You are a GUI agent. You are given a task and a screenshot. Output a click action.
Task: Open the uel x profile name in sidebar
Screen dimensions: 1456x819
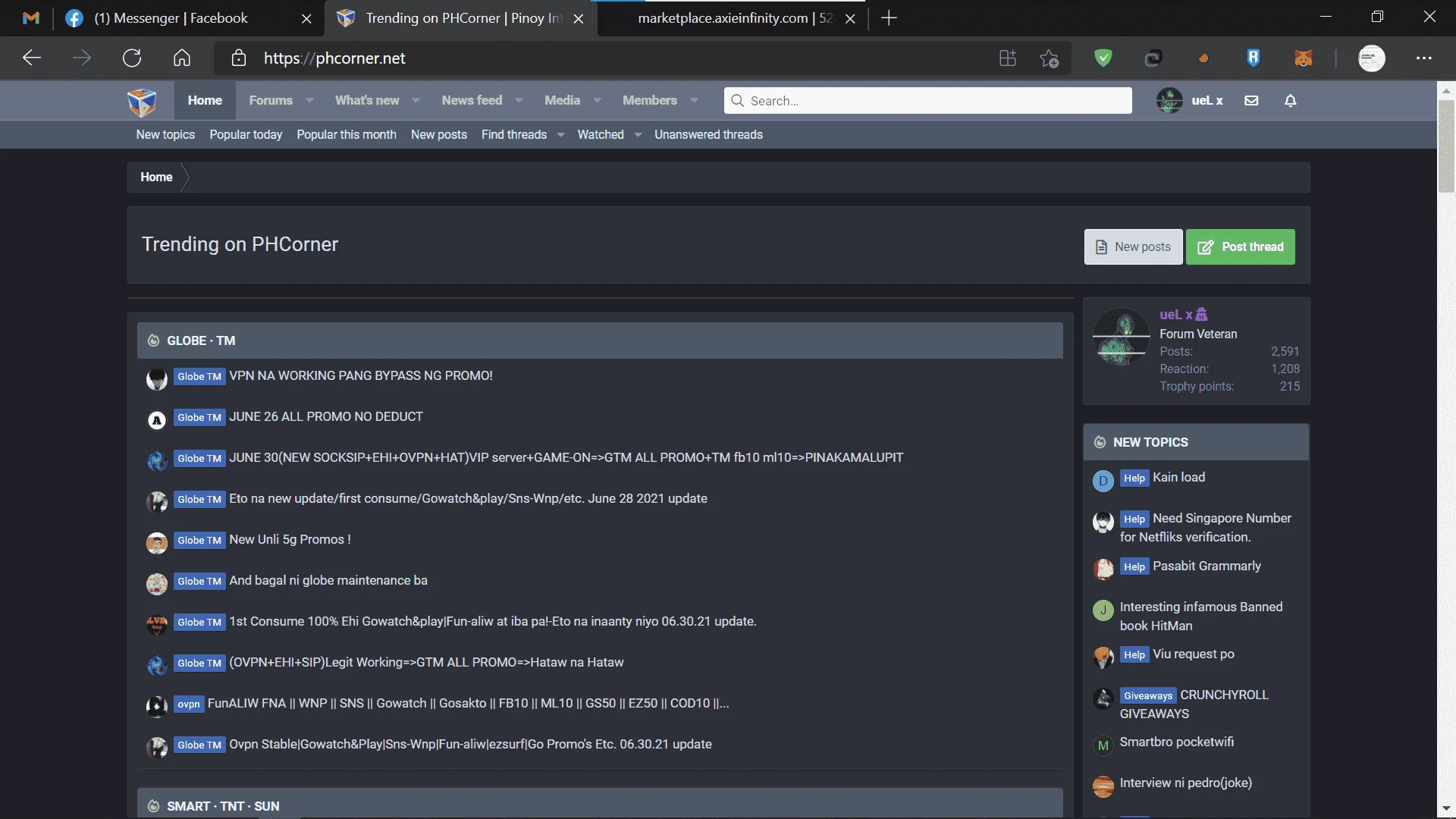point(1175,315)
